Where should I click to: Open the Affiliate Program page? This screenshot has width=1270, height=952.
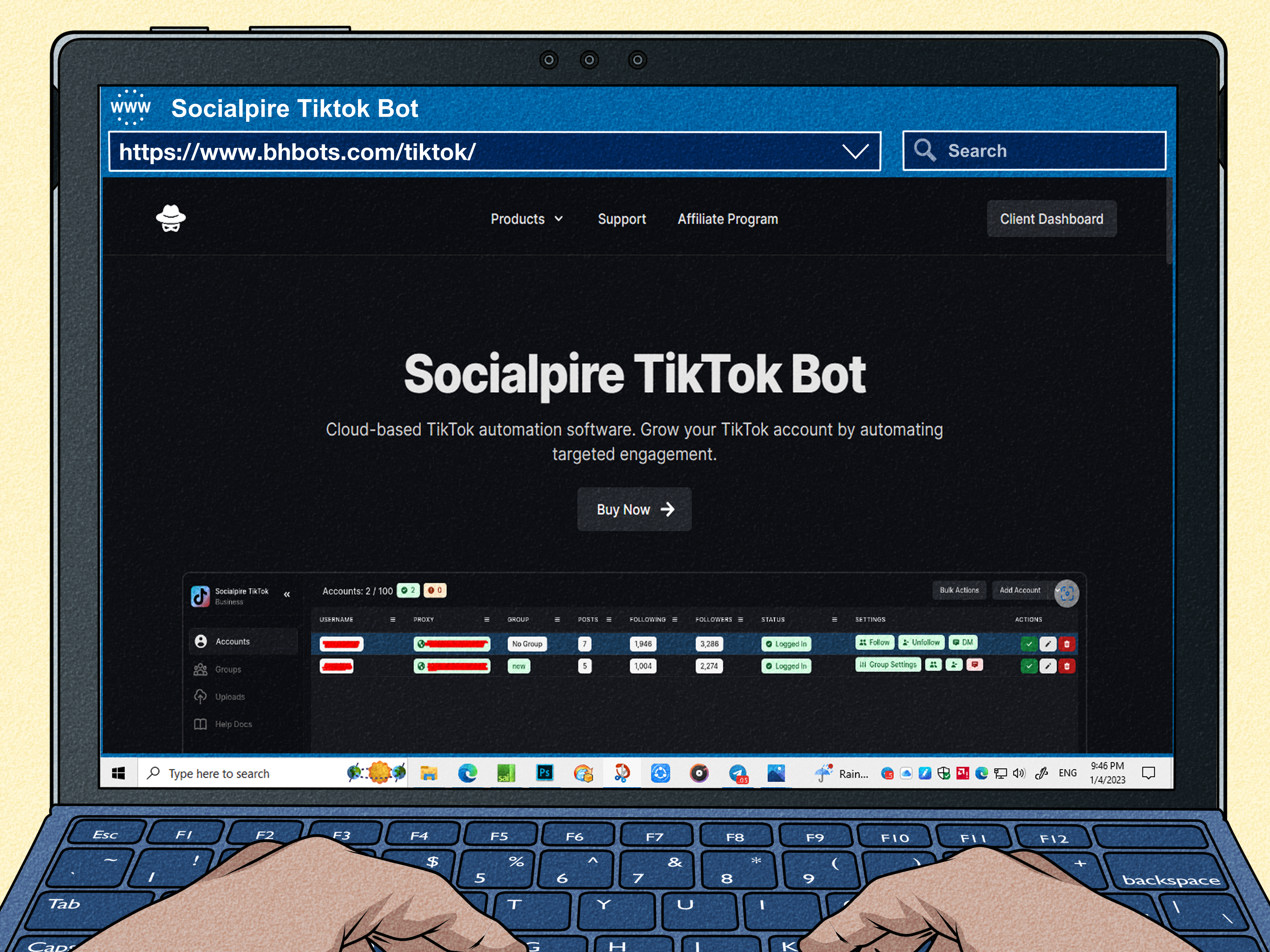point(727,219)
